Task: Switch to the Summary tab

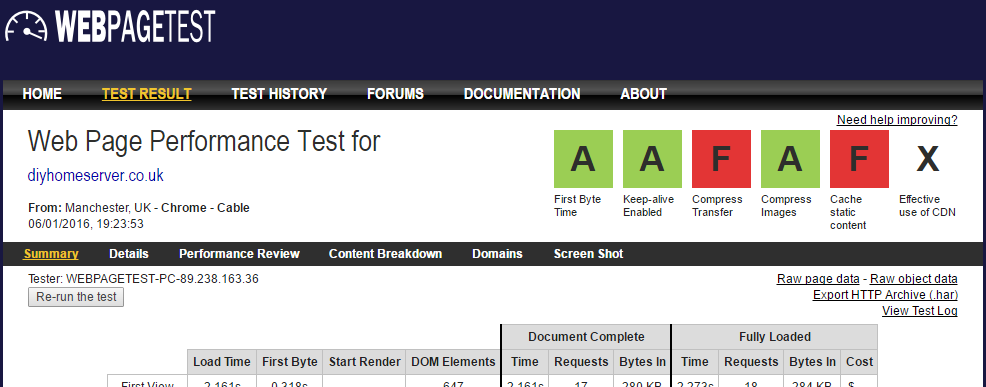Action: pyautogui.click(x=51, y=254)
